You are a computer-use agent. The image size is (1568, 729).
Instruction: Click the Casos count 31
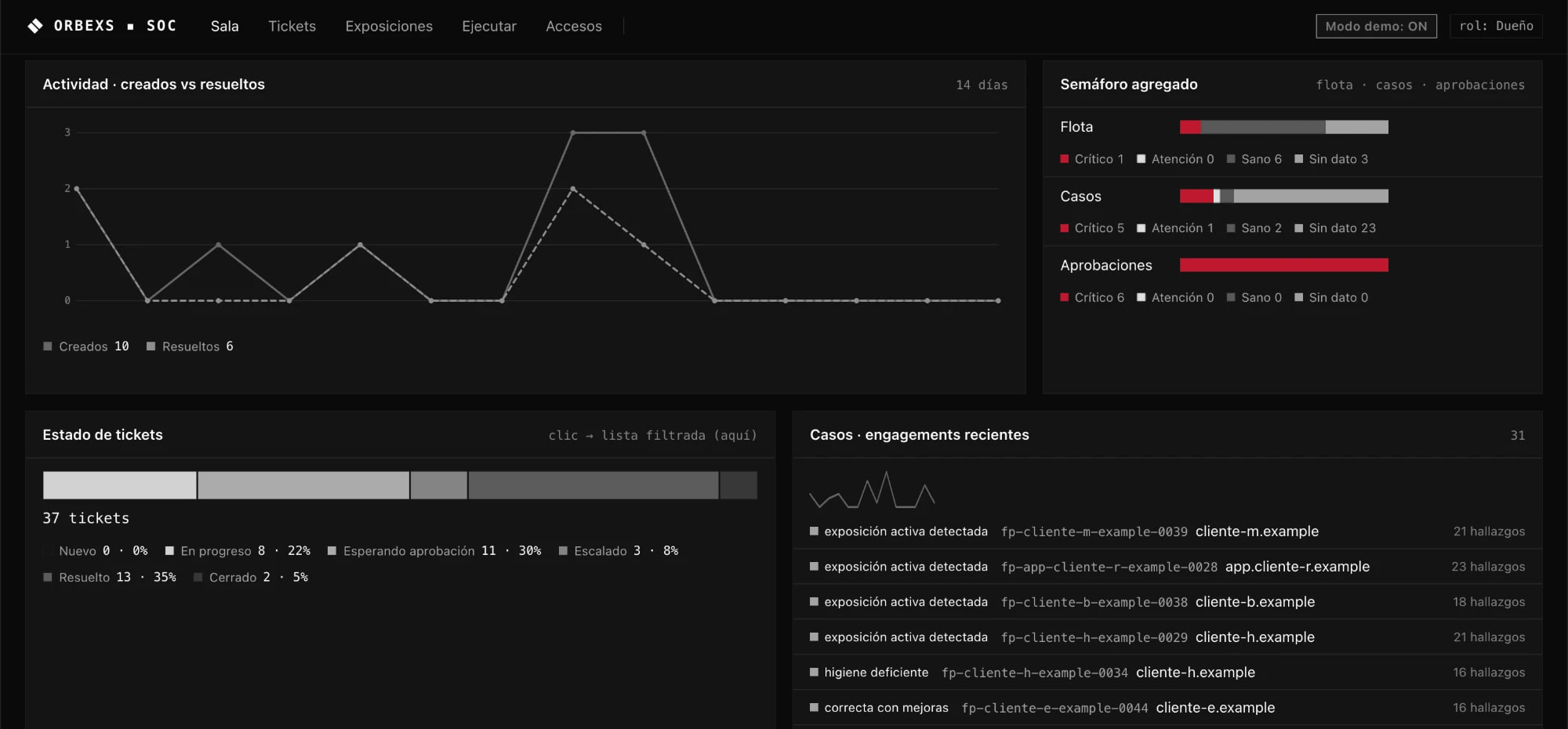(1518, 435)
